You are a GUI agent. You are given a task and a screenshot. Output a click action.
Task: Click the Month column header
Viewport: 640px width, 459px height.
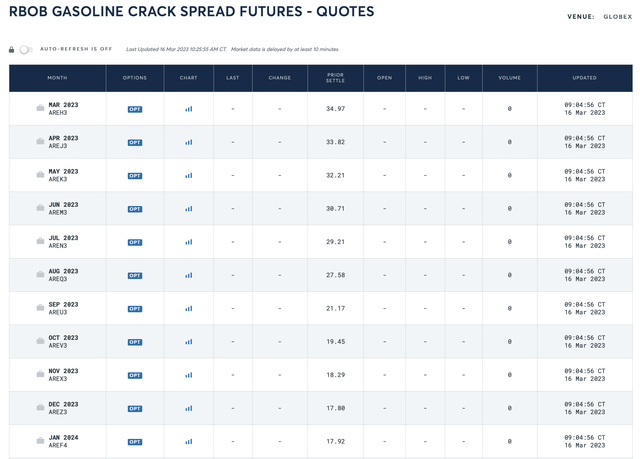click(58, 78)
